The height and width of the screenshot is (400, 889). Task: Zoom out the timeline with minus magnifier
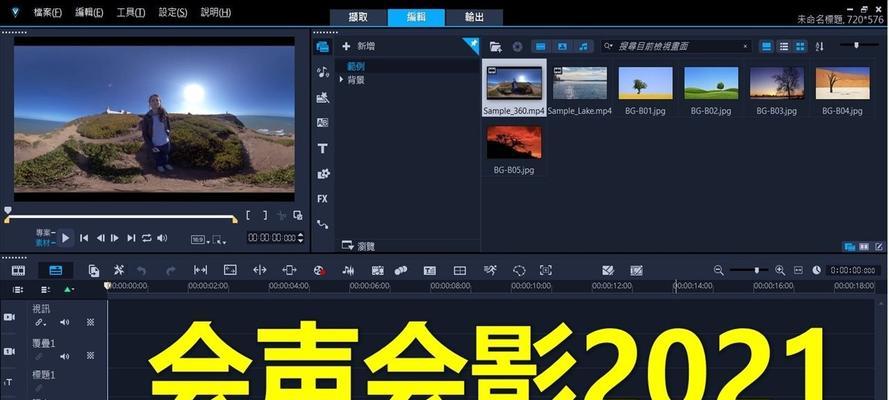pos(718,270)
